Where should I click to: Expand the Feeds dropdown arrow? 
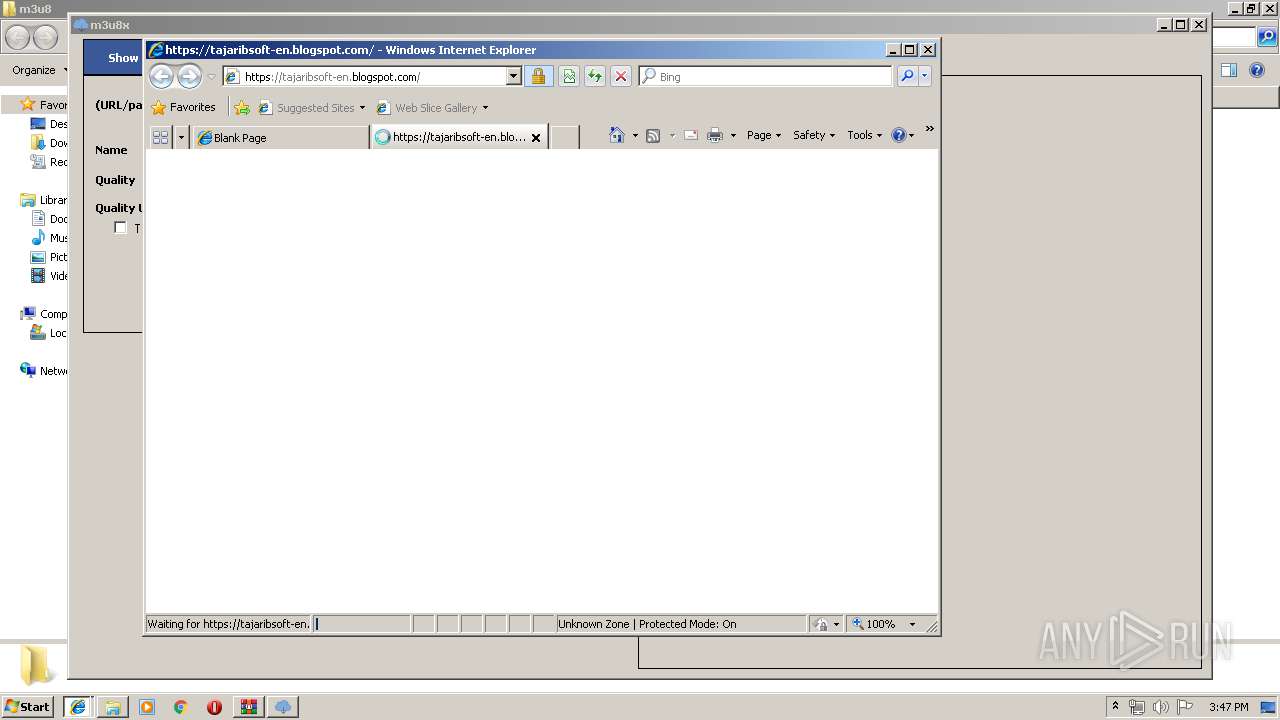pyautogui.click(x=672, y=135)
